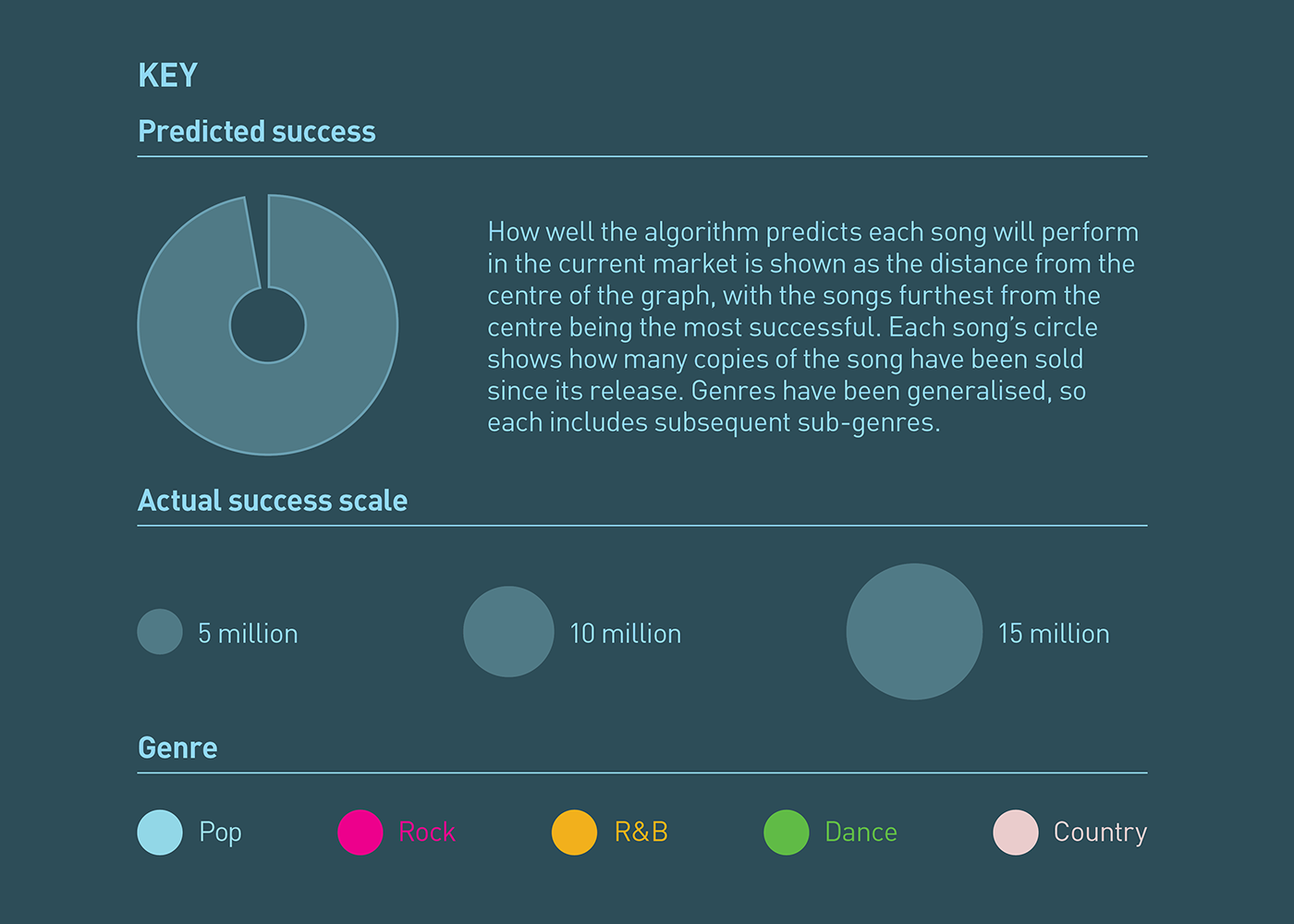The image size is (1294, 924).
Task: Click the orange R&B genre circle
Action: [x=574, y=833]
